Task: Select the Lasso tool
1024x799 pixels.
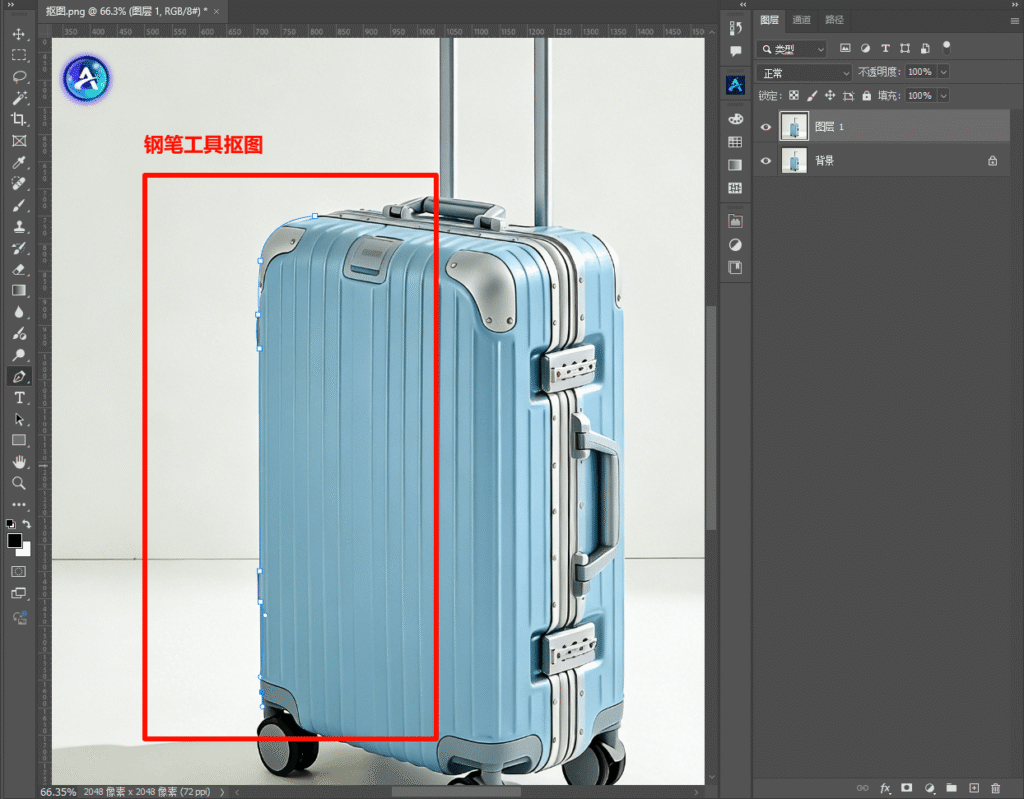Action: coord(19,76)
